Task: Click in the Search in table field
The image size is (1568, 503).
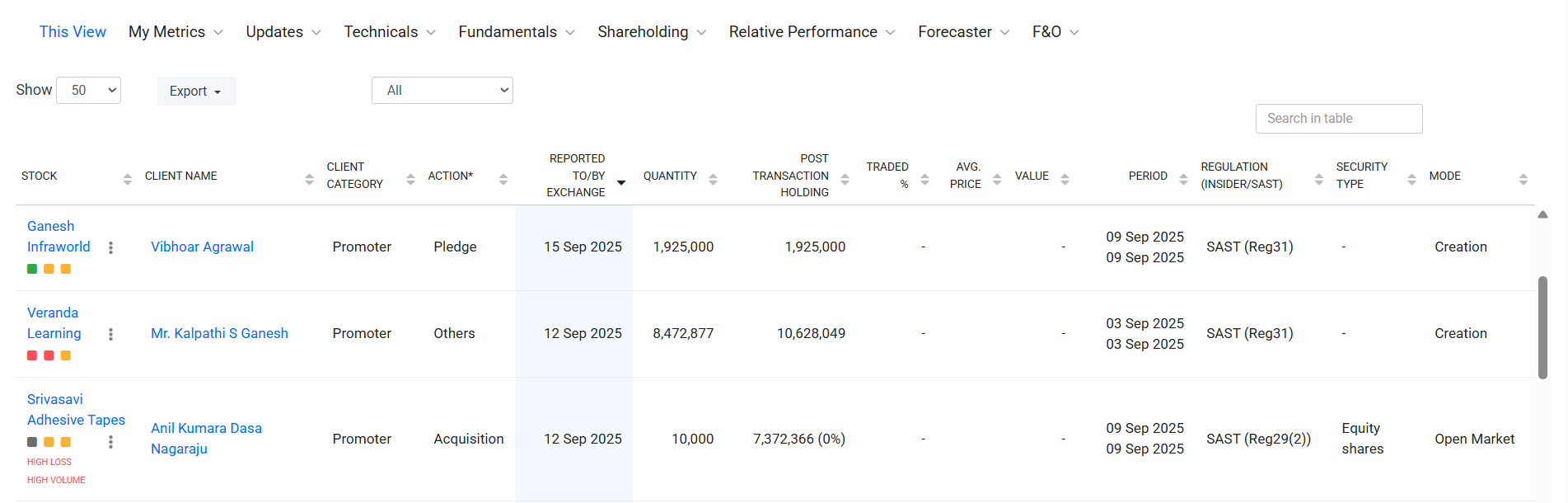Action: click(x=1338, y=119)
